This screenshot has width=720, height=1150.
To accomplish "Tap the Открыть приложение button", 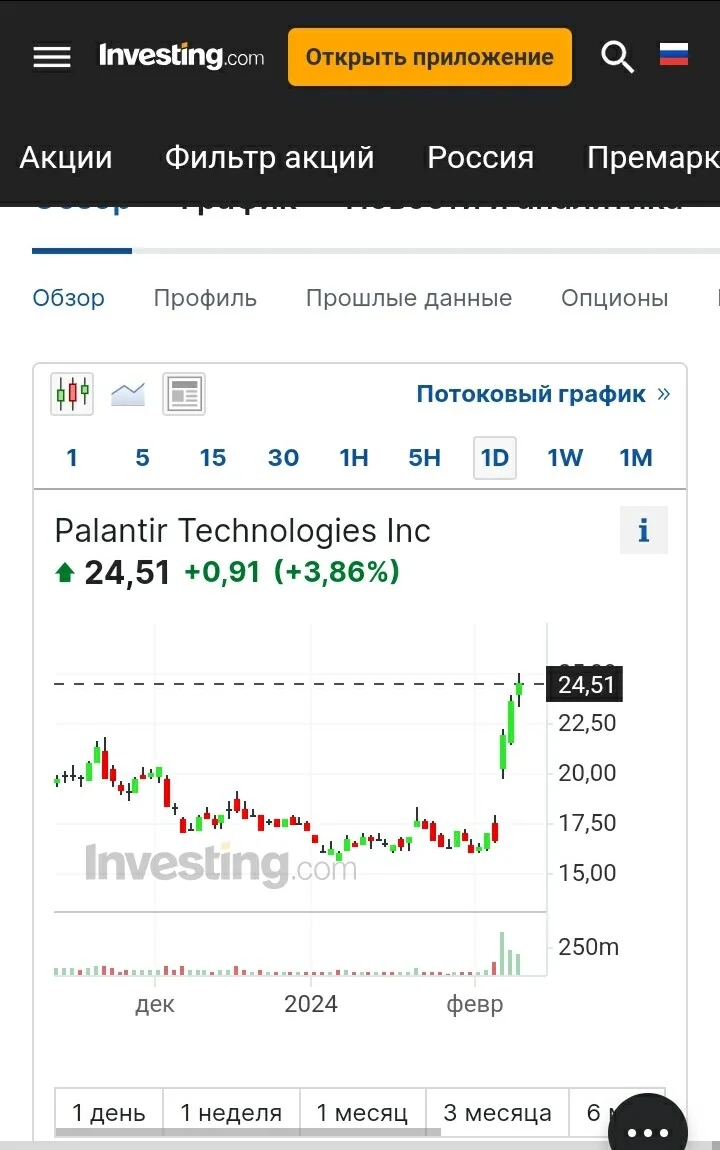I will pyautogui.click(x=430, y=57).
